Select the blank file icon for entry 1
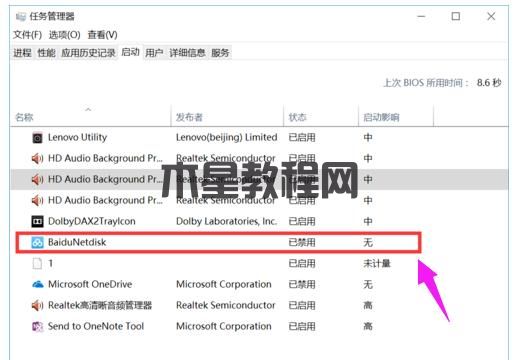516x360 pixels. click(x=37, y=263)
